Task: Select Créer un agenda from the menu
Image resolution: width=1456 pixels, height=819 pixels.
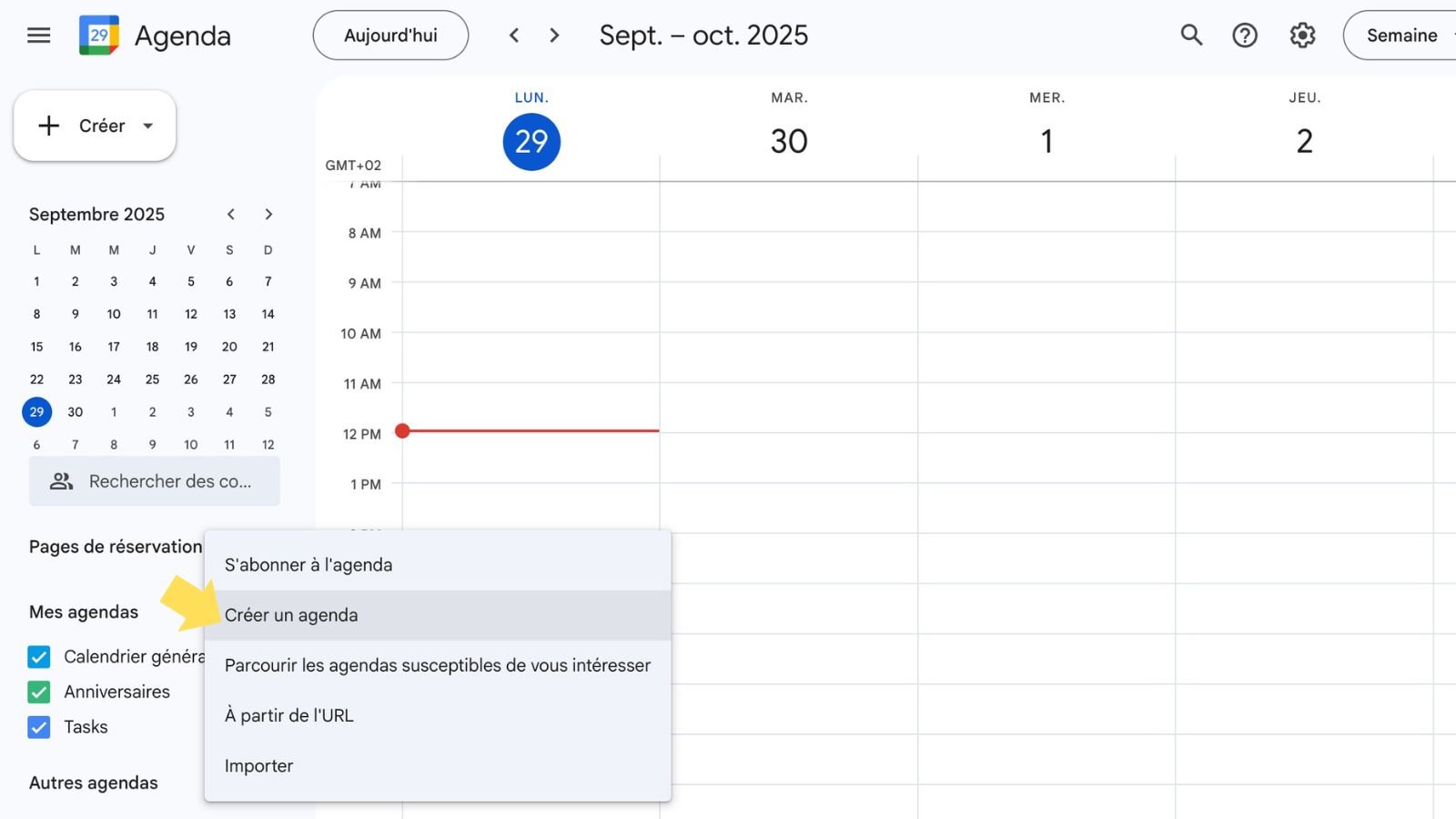Action: click(291, 614)
